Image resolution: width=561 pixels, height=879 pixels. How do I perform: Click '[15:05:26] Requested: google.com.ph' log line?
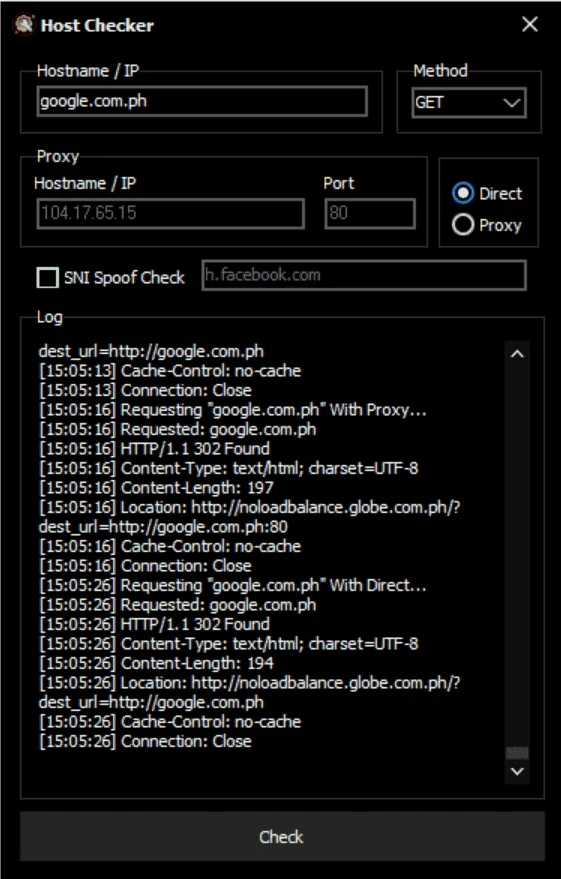click(x=178, y=605)
